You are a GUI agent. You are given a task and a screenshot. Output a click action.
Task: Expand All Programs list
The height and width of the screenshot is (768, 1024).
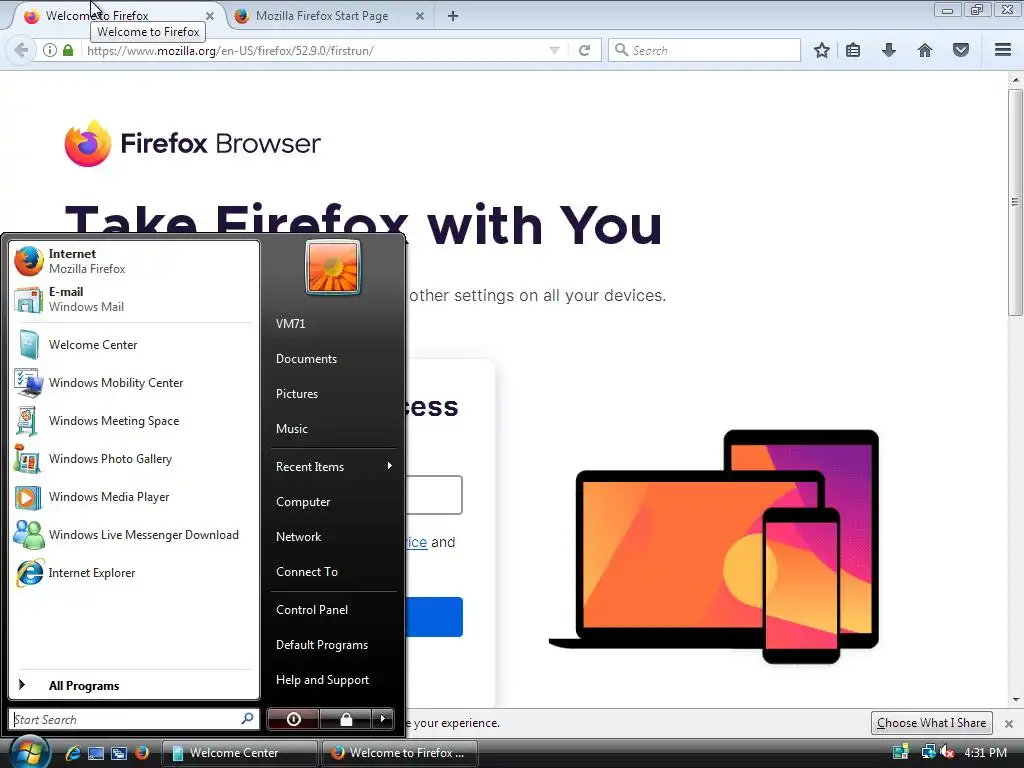pos(134,685)
